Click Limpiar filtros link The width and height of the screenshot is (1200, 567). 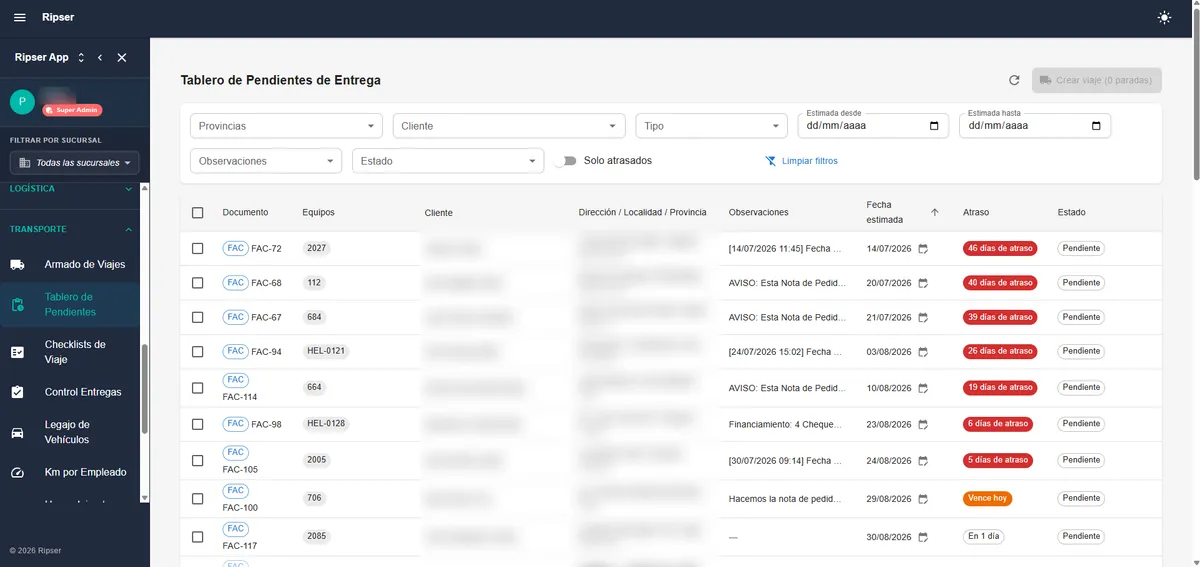801,161
